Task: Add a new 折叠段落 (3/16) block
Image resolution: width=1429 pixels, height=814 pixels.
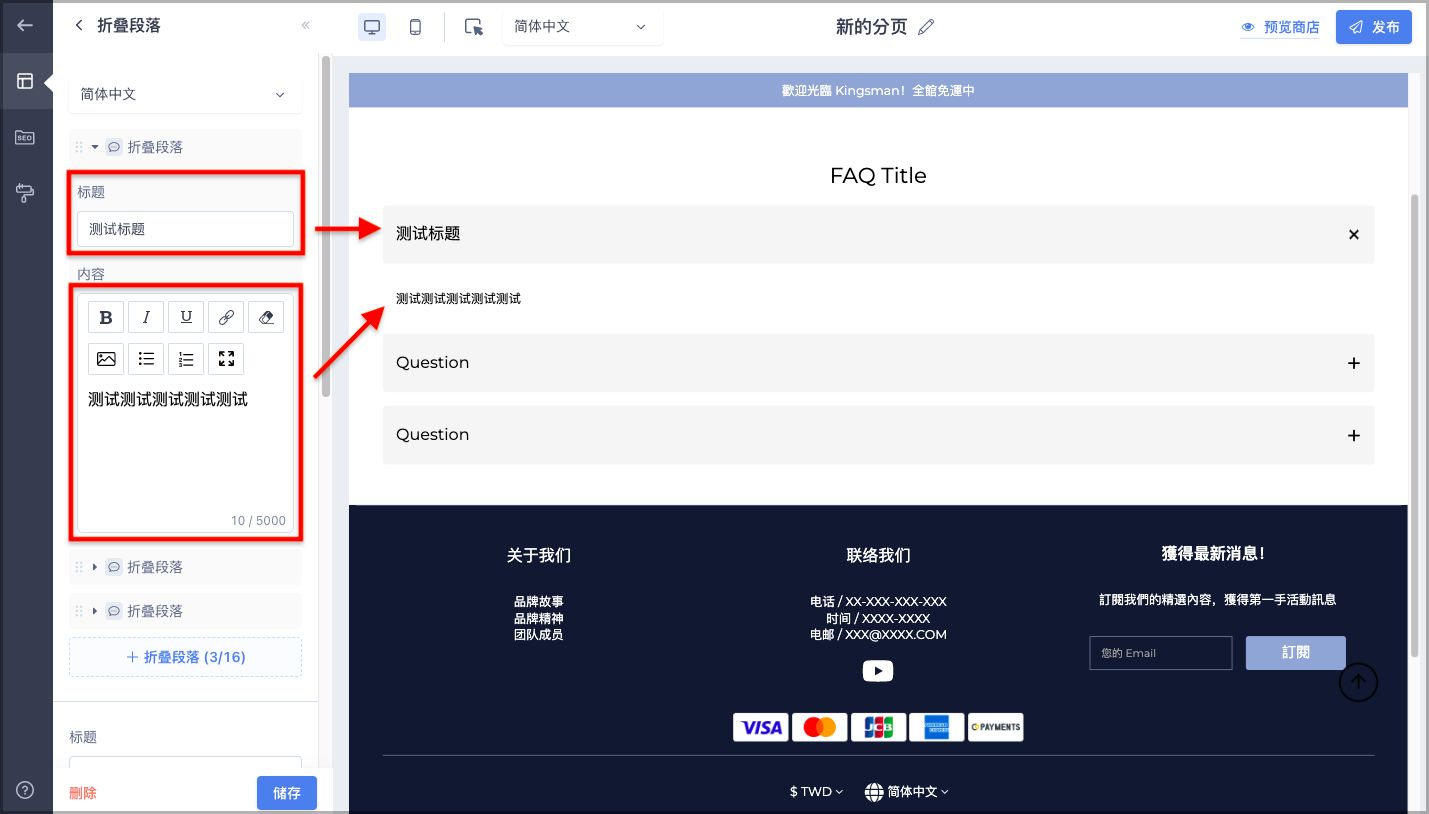Action: pyautogui.click(x=185, y=657)
